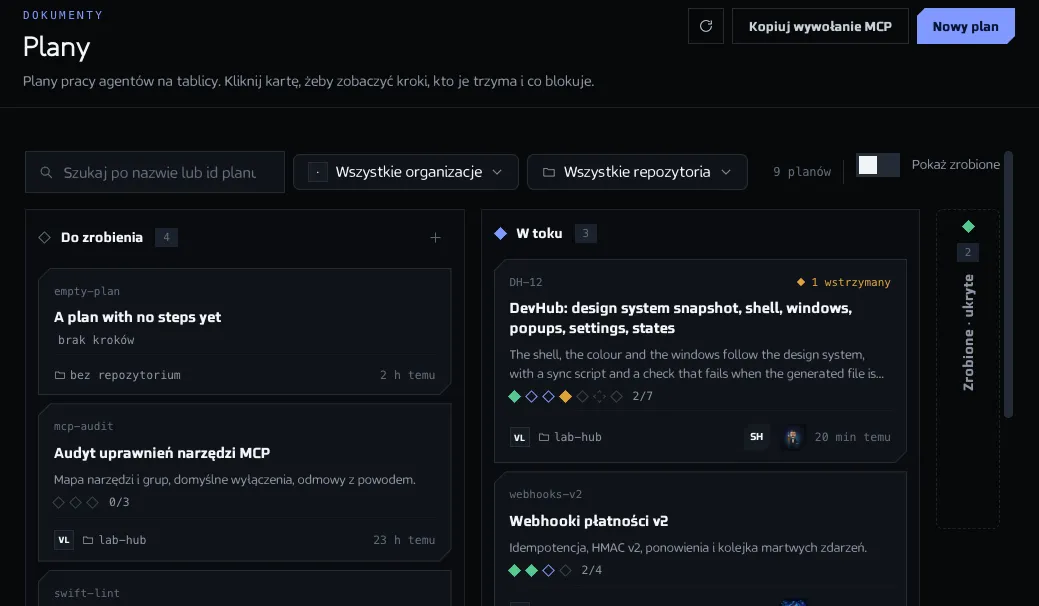The height and width of the screenshot is (606, 1039).
Task: Open the Audyt uprawnień narzędzi MCP card
Action: click(245, 481)
